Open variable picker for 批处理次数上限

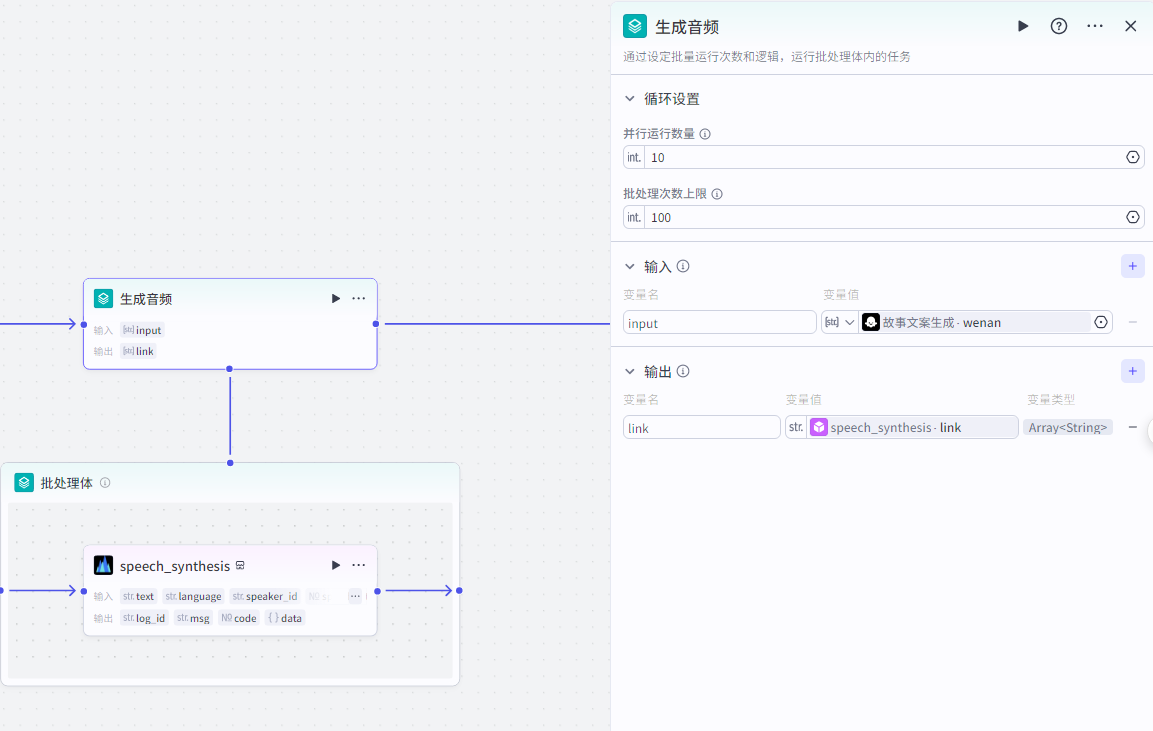pos(1133,218)
